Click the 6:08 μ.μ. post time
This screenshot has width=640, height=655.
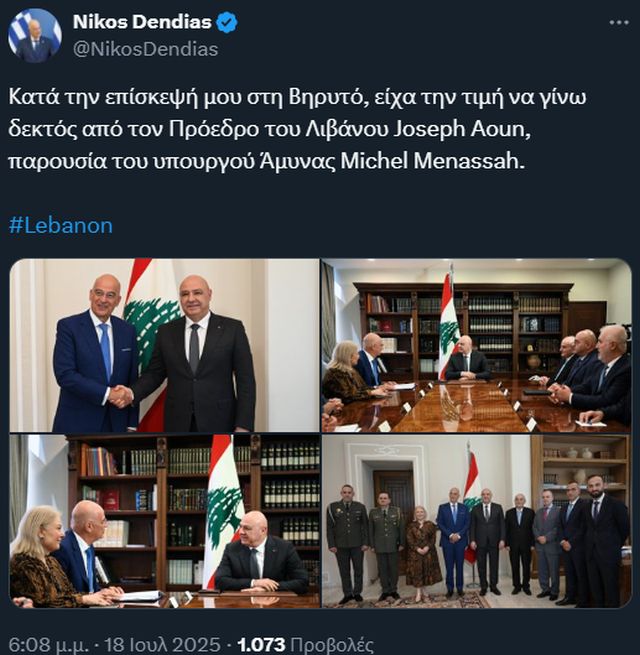pyautogui.click(x=49, y=645)
